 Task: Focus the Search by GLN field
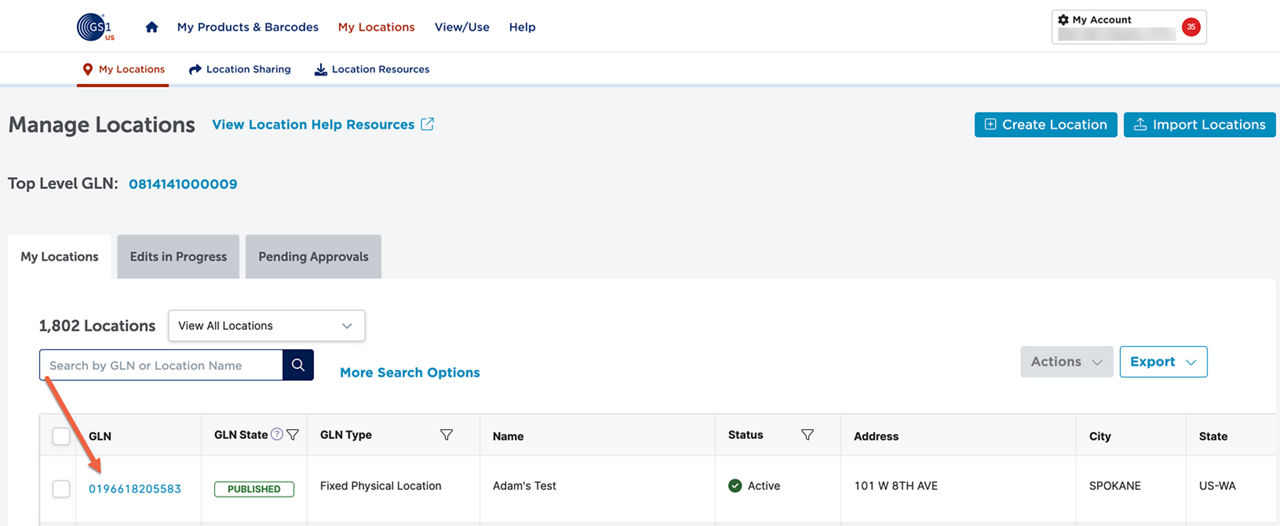click(161, 365)
